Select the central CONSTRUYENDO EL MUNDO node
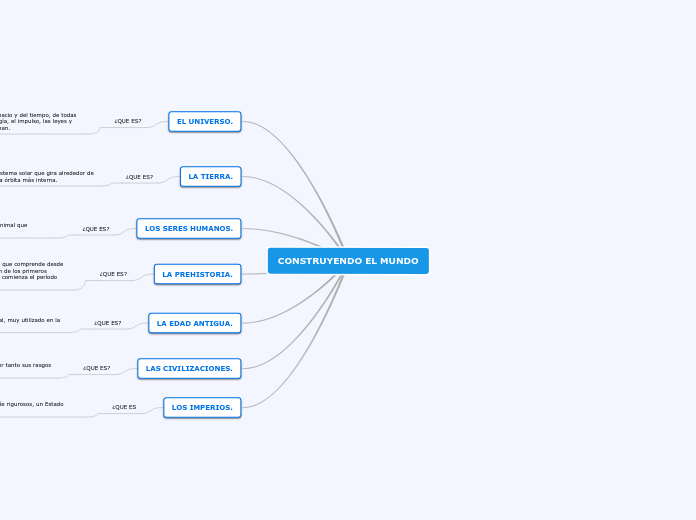The image size is (696, 520). pyautogui.click(x=348, y=261)
